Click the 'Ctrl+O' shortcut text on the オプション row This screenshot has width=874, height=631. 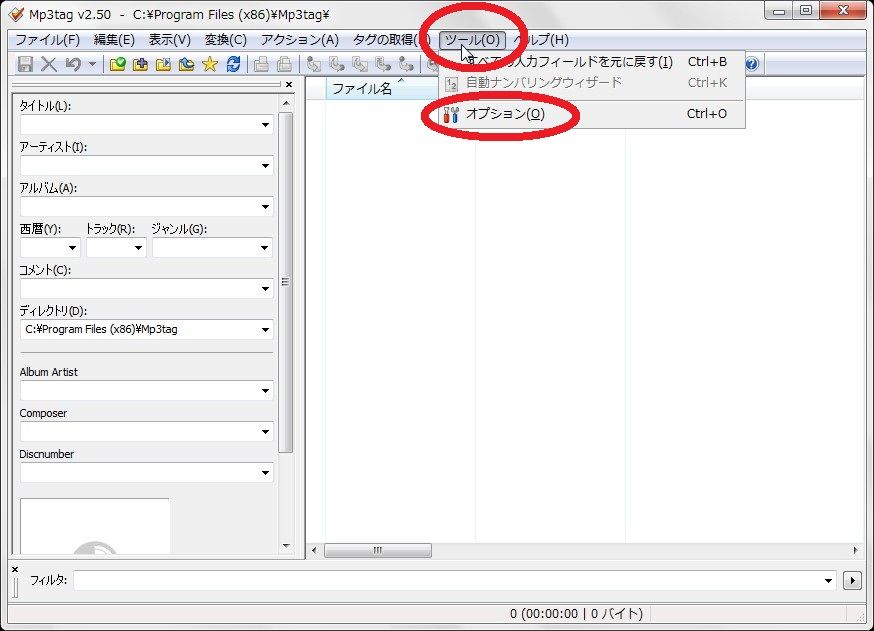tap(706, 114)
